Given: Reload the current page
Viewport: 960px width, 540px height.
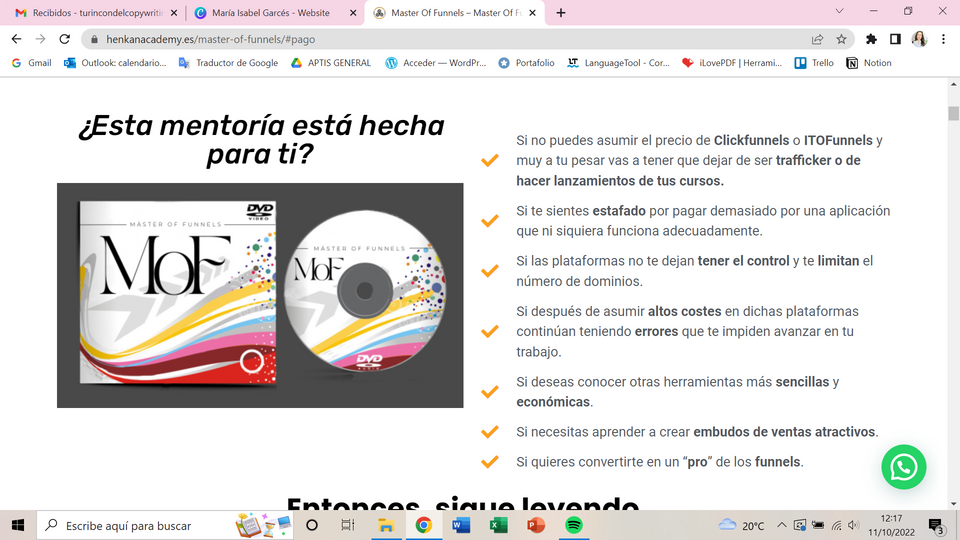Looking at the screenshot, I should pyautogui.click(x=64, y=39).
